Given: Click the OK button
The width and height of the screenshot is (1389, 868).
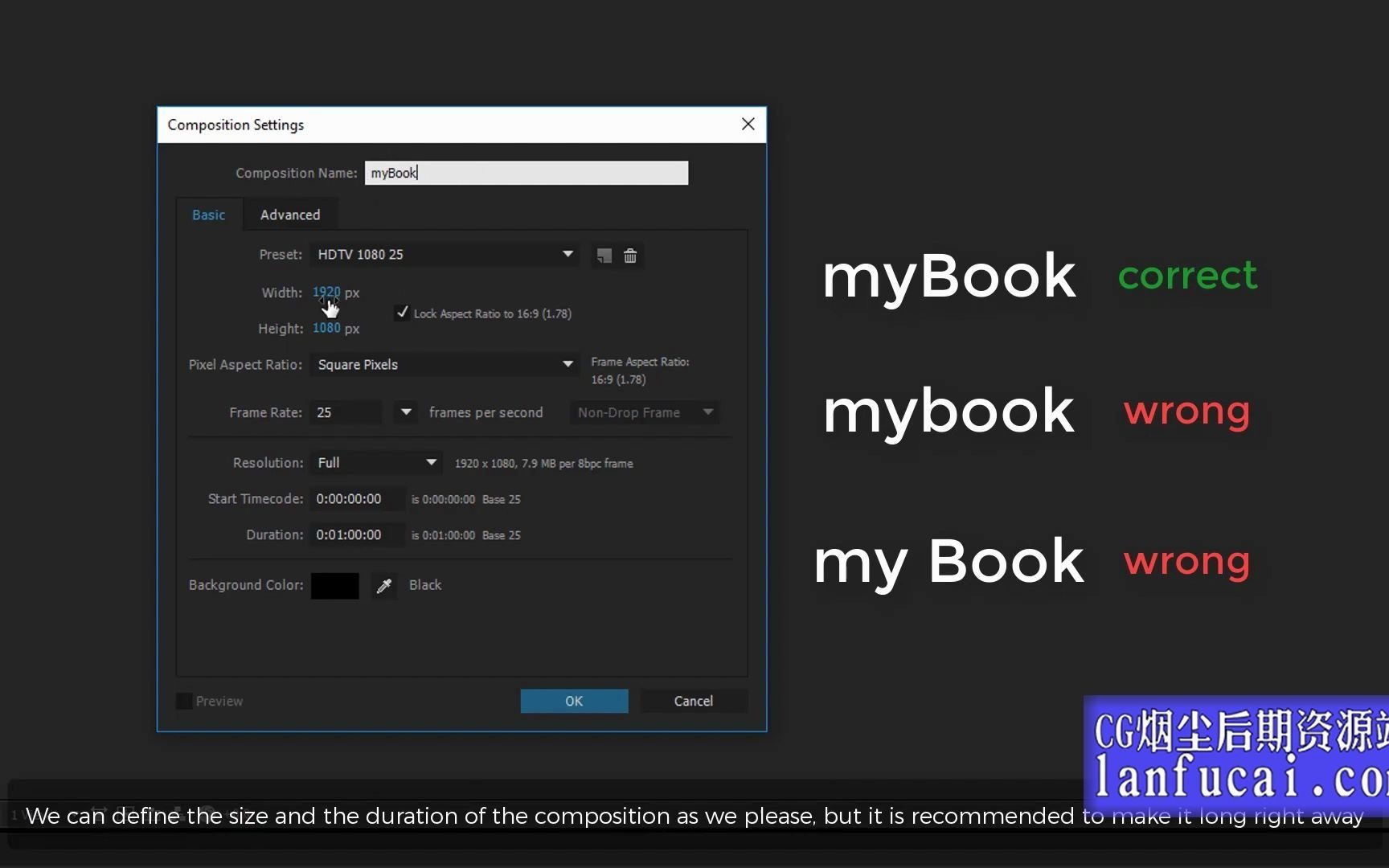Looking at the screenshot, I should click(x=574, y=701).
